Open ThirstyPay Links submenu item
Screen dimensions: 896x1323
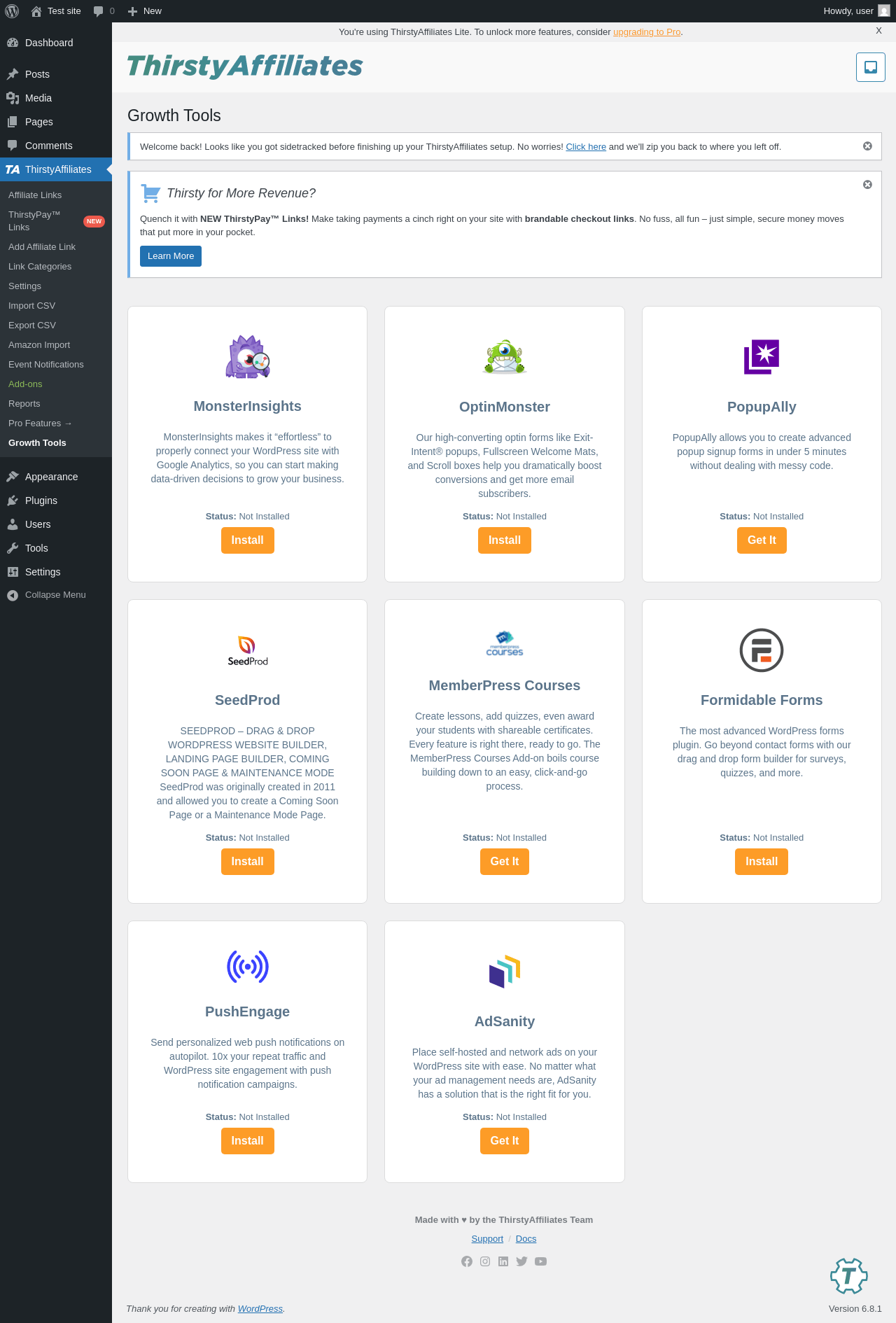(56, 221)
